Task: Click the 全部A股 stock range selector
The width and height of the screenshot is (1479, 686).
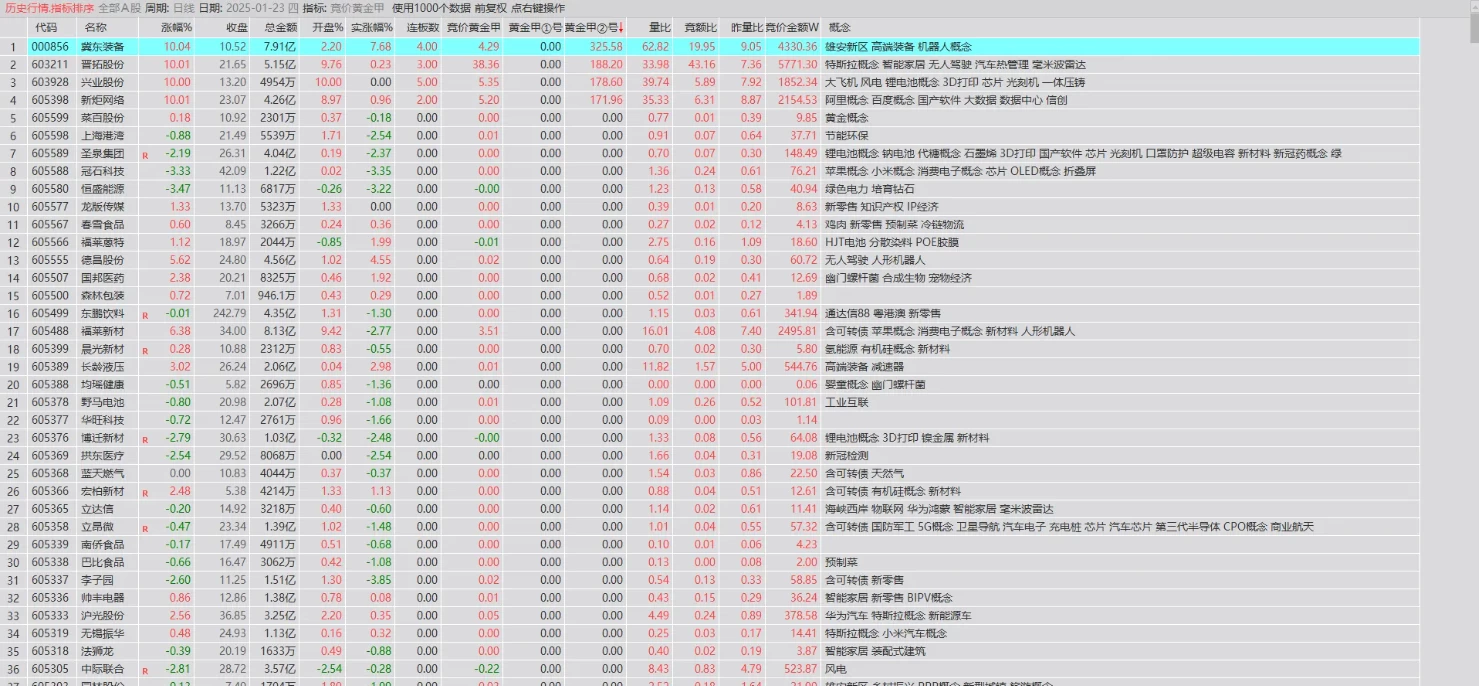Action: pyautogui.click(x=119, y=7)
